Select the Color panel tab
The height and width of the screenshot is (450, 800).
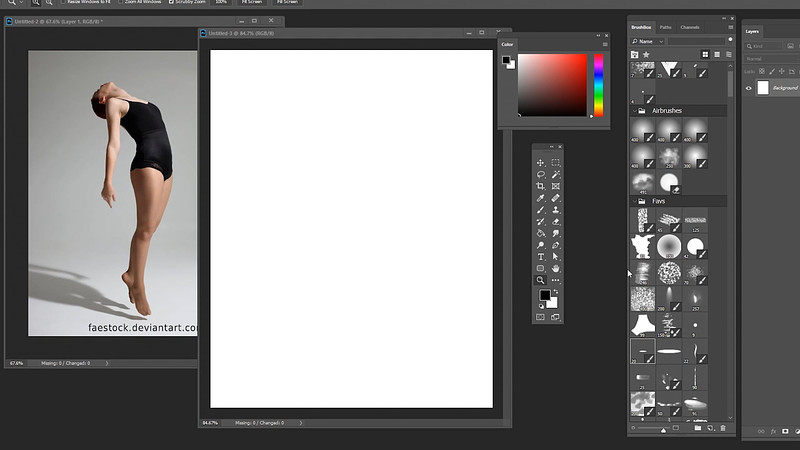[507, 44]
